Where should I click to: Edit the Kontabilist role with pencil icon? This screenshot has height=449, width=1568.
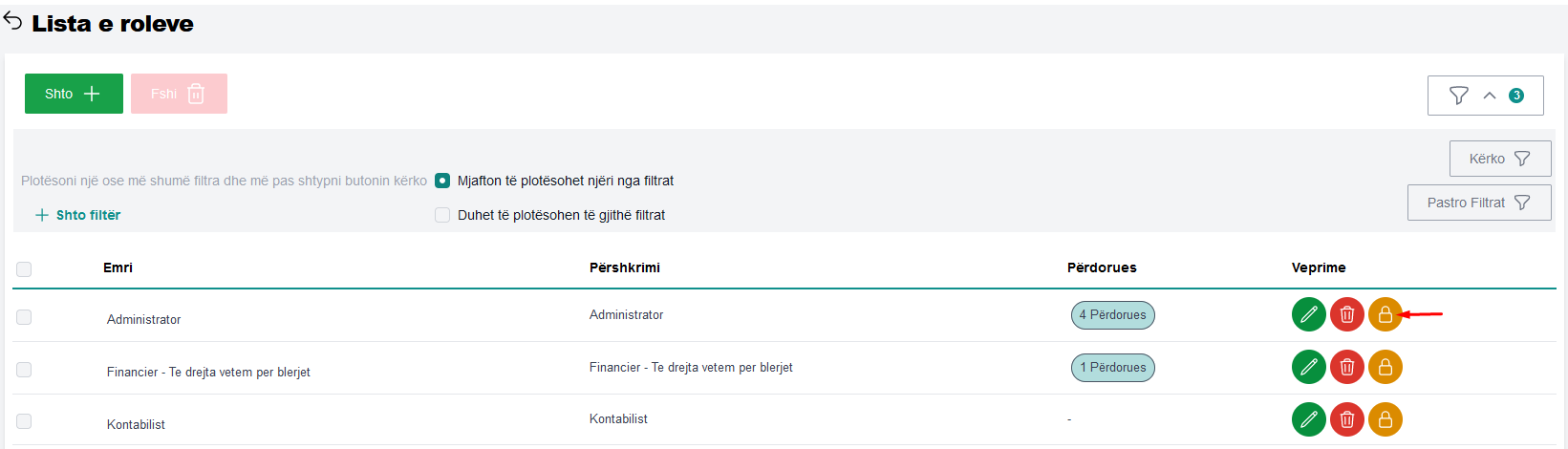coord(1308,419)
